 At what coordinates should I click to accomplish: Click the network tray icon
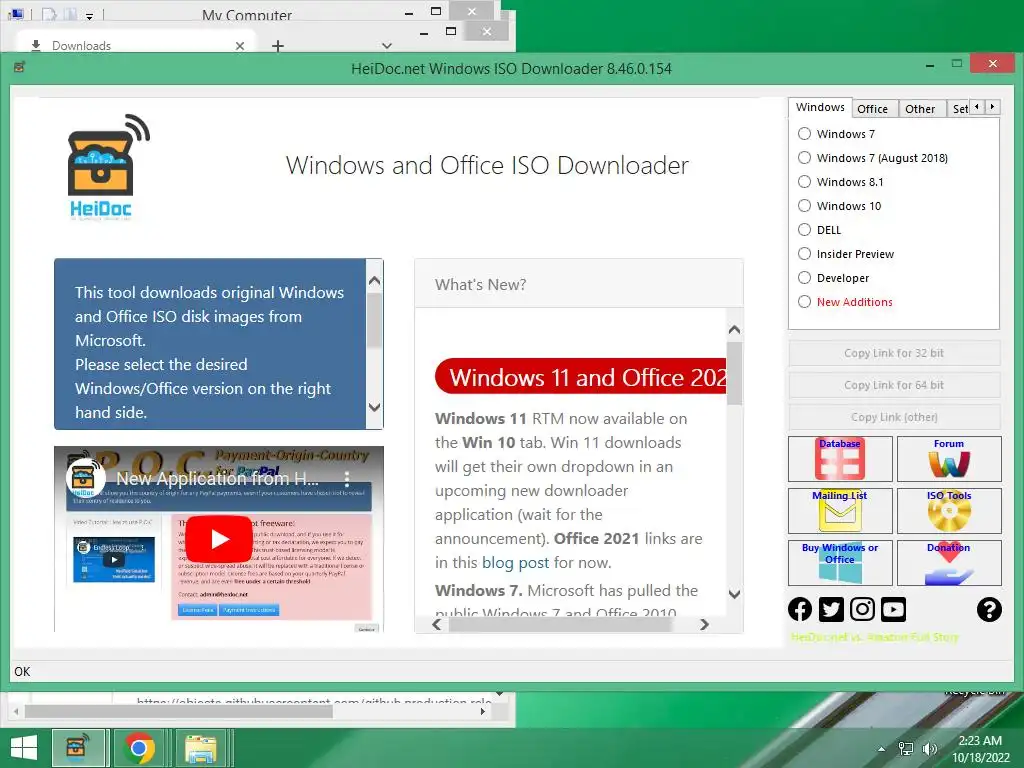(906, 749)
